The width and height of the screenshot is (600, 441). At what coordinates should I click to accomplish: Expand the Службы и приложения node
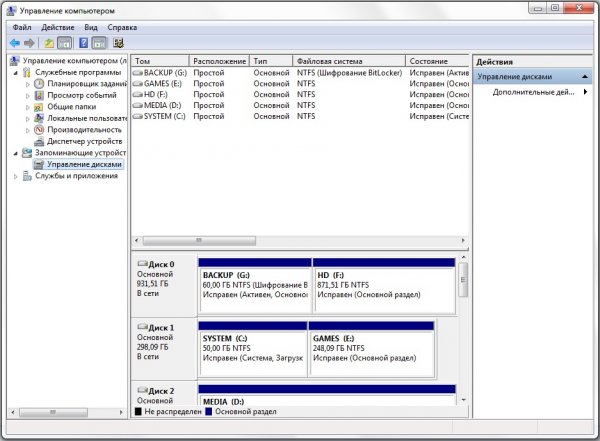(x=16, y=176)
